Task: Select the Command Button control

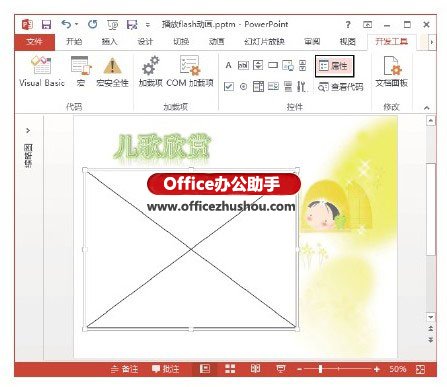Action: point(273,65)
